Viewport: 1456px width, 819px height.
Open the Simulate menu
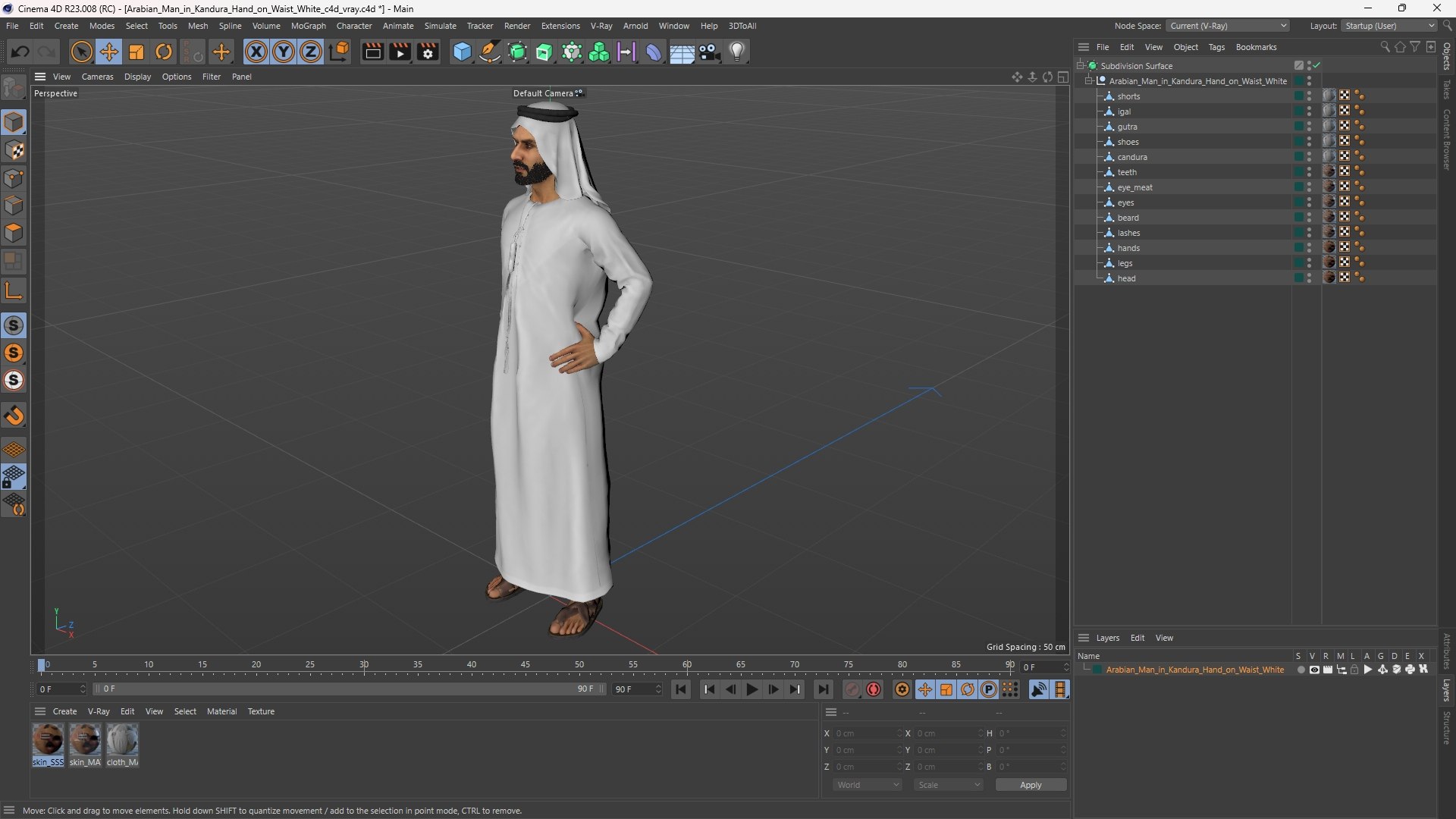tap(440, 26)
